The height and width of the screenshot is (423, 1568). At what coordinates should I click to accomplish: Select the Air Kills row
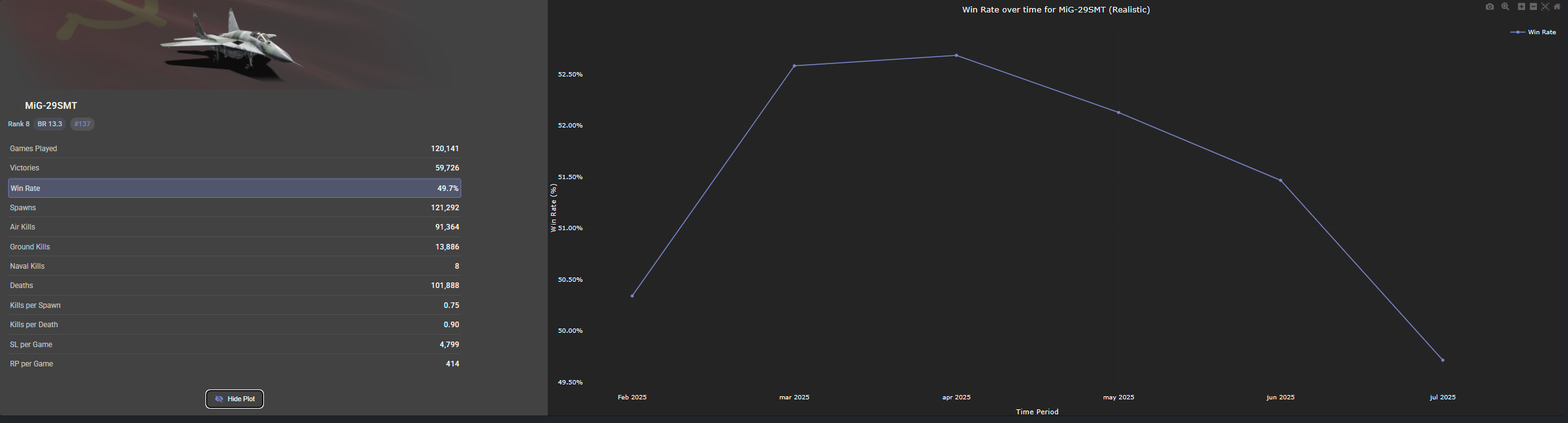tap(235, 227)
